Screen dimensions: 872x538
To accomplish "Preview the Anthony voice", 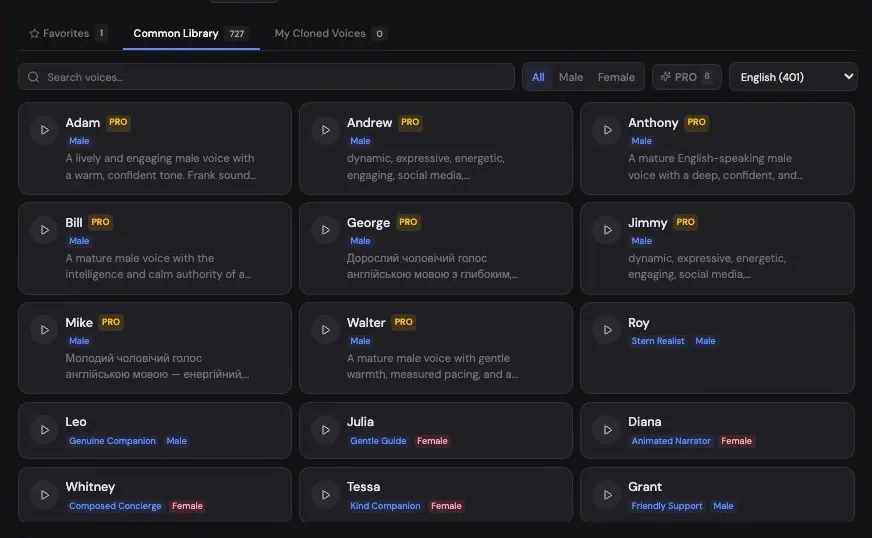I will tap(607, 130).
